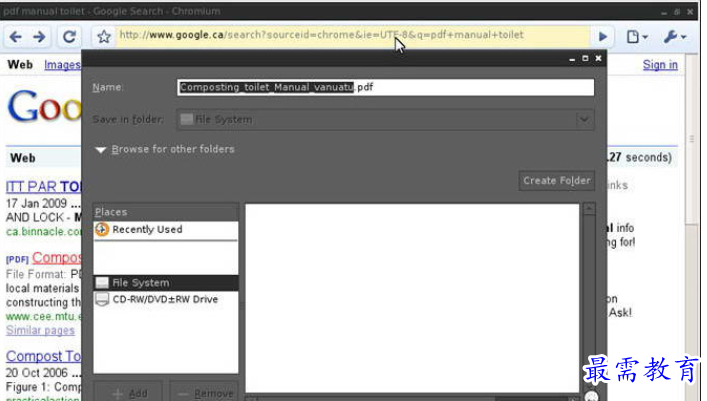Image resolution: width=707 pixels, height=401 pixels.
Task: Select CD-RW/DVD±RW Drive in Places
Action: (165, 300)
